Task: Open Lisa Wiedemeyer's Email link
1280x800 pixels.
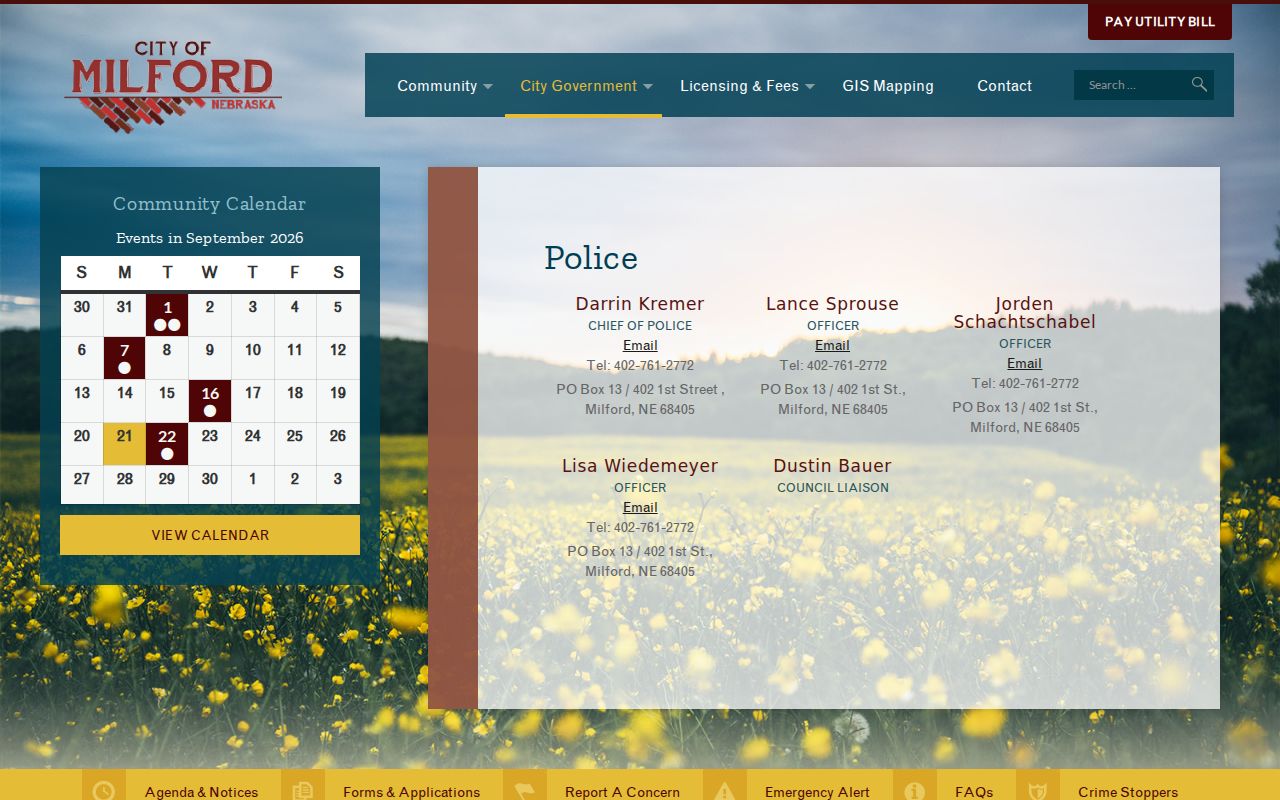Action: [x=640, y=507]
